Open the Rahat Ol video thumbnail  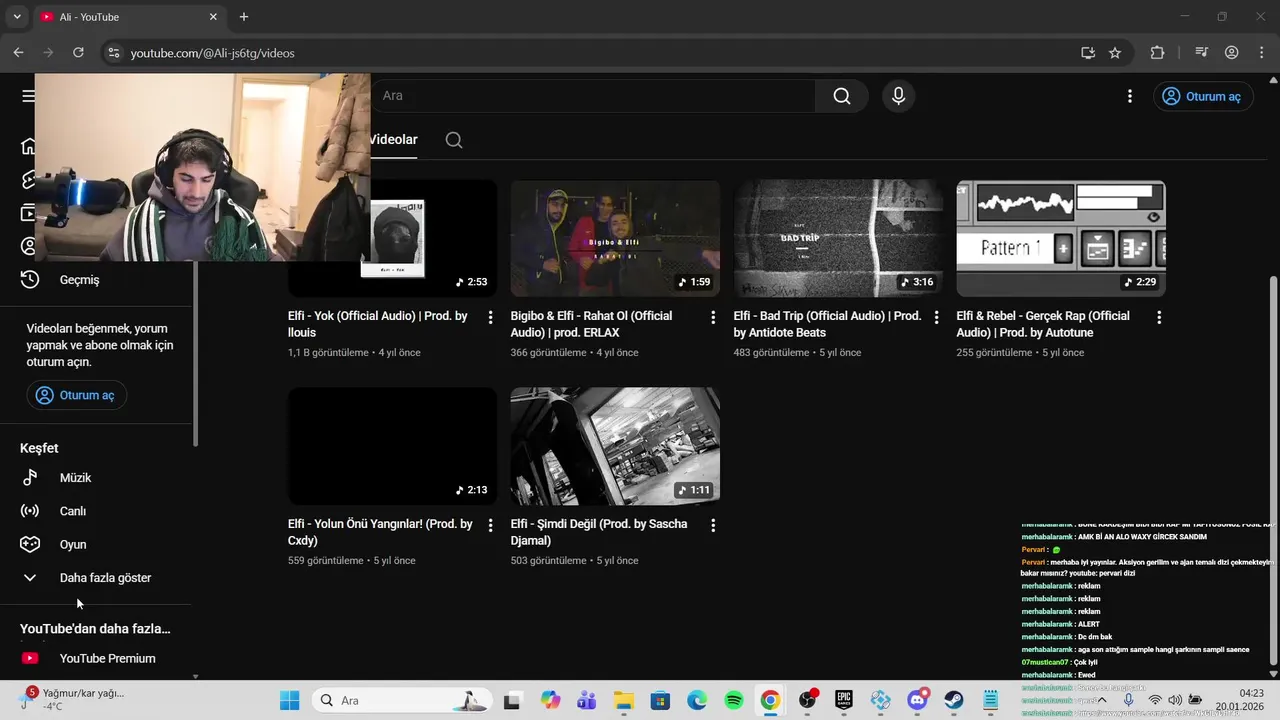(615, 238)
